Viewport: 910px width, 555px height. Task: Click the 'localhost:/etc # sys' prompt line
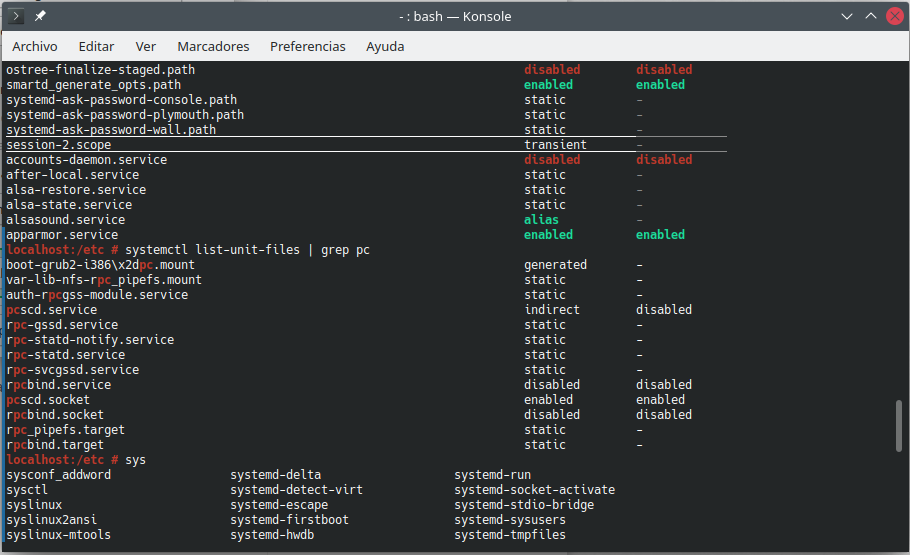point(76,460)
